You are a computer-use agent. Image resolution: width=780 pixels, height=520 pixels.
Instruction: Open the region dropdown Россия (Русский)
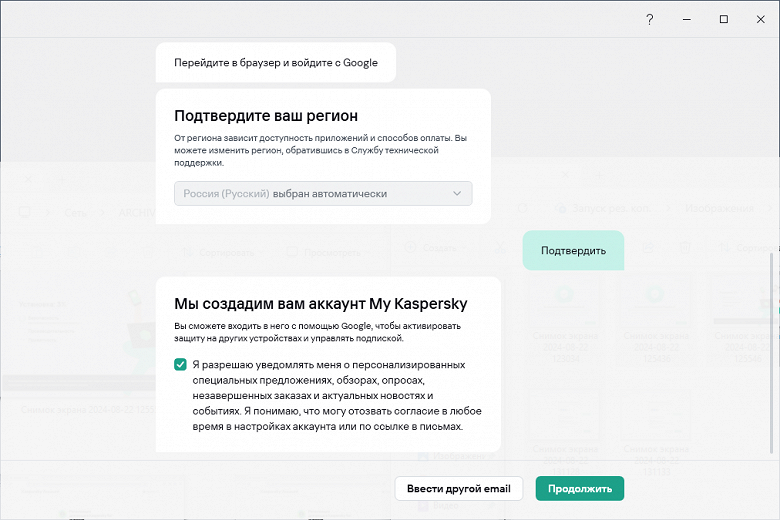click(323, 194)
